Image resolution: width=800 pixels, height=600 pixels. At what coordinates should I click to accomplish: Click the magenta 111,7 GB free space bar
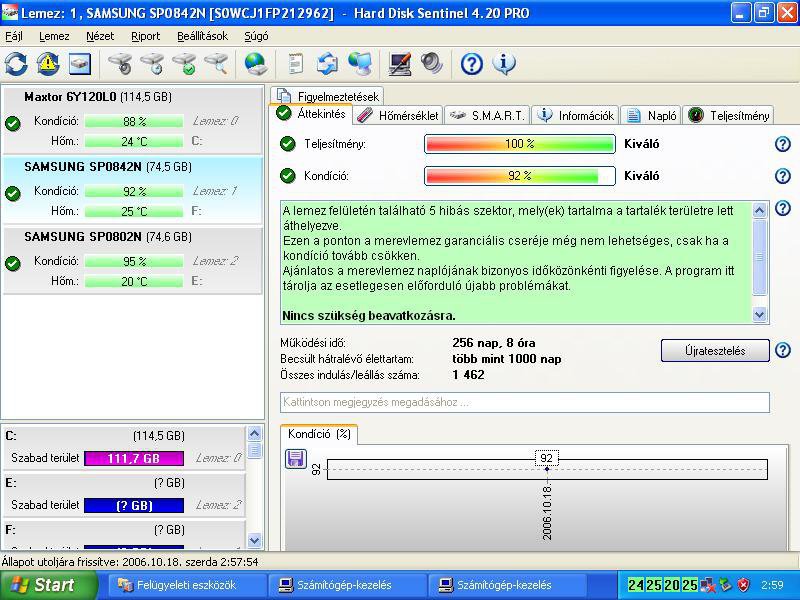(134, 458)
